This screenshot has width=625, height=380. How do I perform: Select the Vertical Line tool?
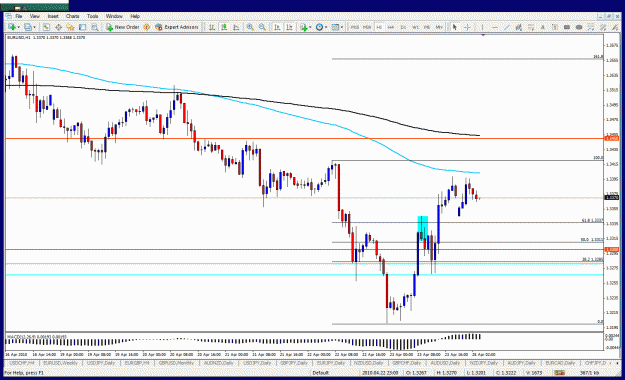(x=482, y=27)
